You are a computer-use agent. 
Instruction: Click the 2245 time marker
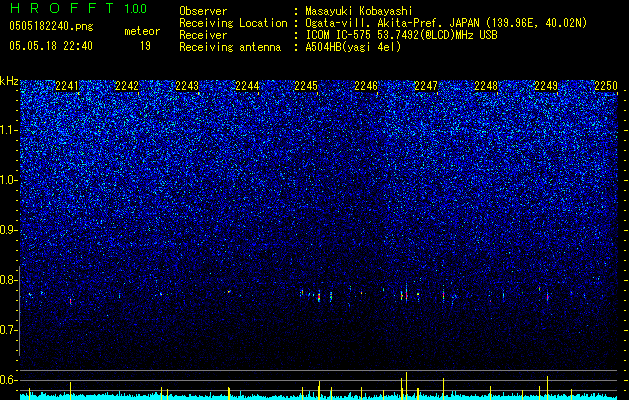(306, 86)
